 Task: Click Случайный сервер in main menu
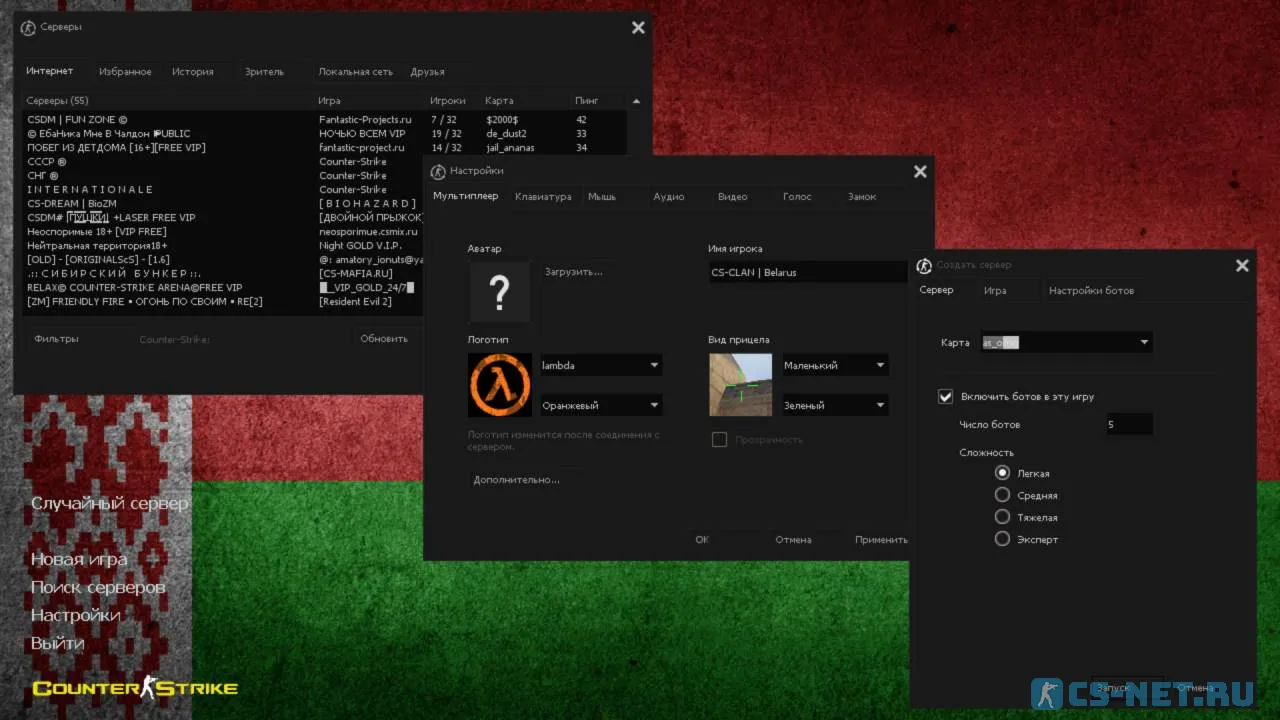[x=109, y=503]
